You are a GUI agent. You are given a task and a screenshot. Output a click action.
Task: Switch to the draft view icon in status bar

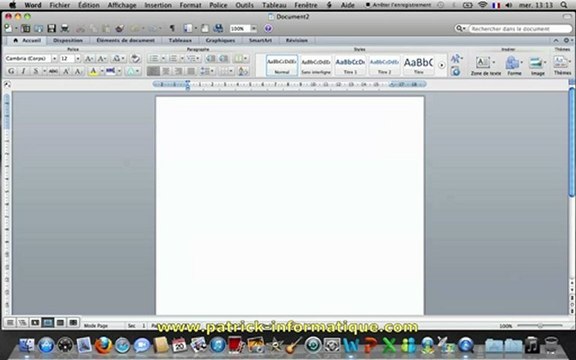point(10,323)
